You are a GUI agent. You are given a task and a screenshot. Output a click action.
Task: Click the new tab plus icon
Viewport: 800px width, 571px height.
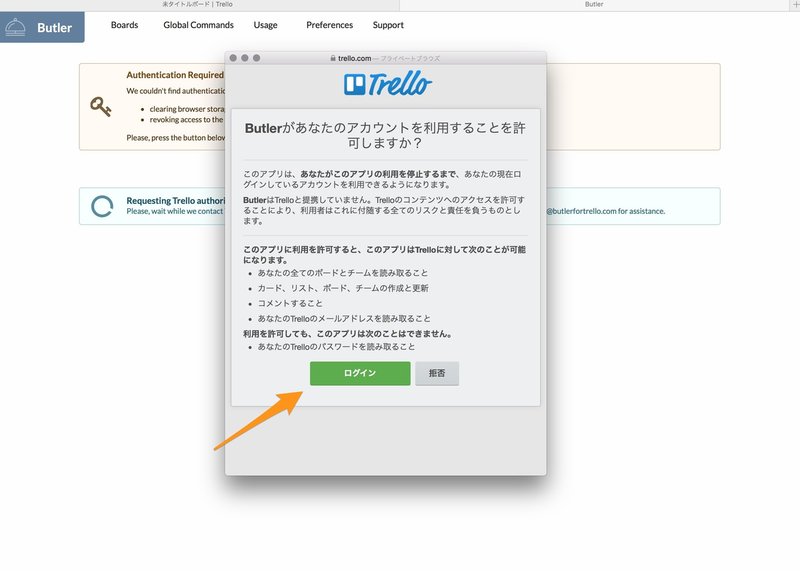point(795,4)
